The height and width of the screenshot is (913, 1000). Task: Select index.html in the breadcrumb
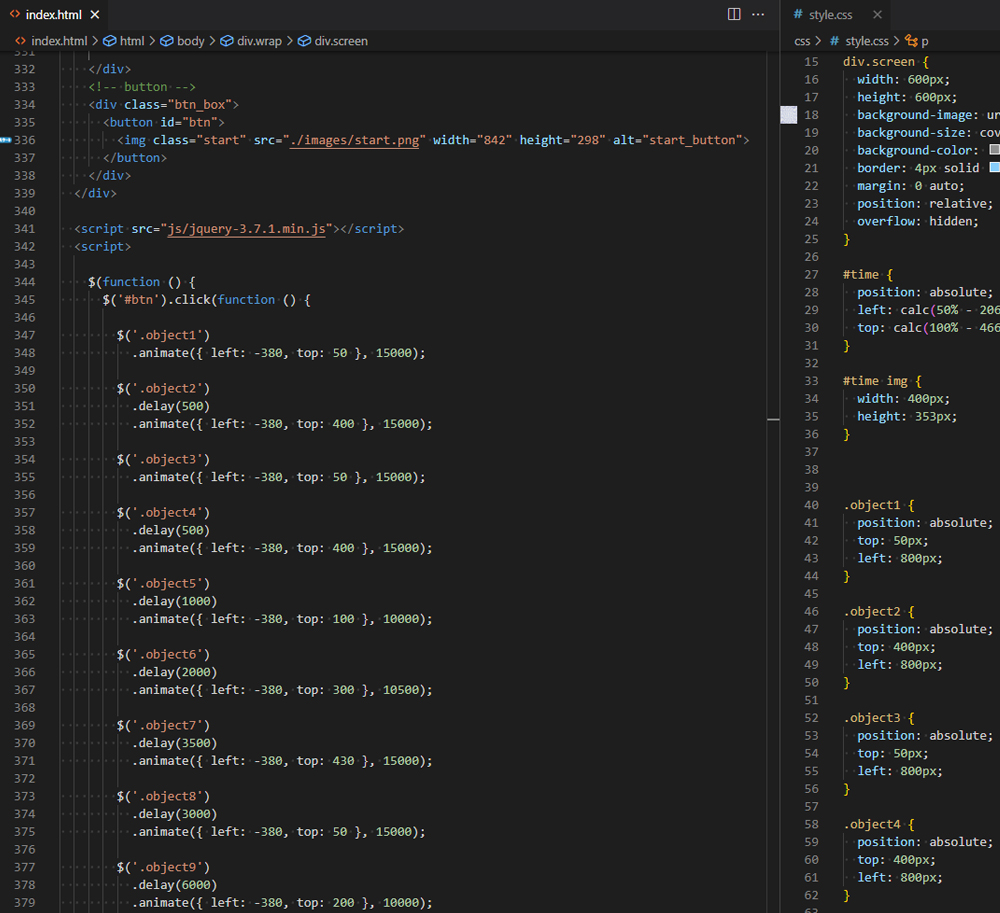coord(59,41)
